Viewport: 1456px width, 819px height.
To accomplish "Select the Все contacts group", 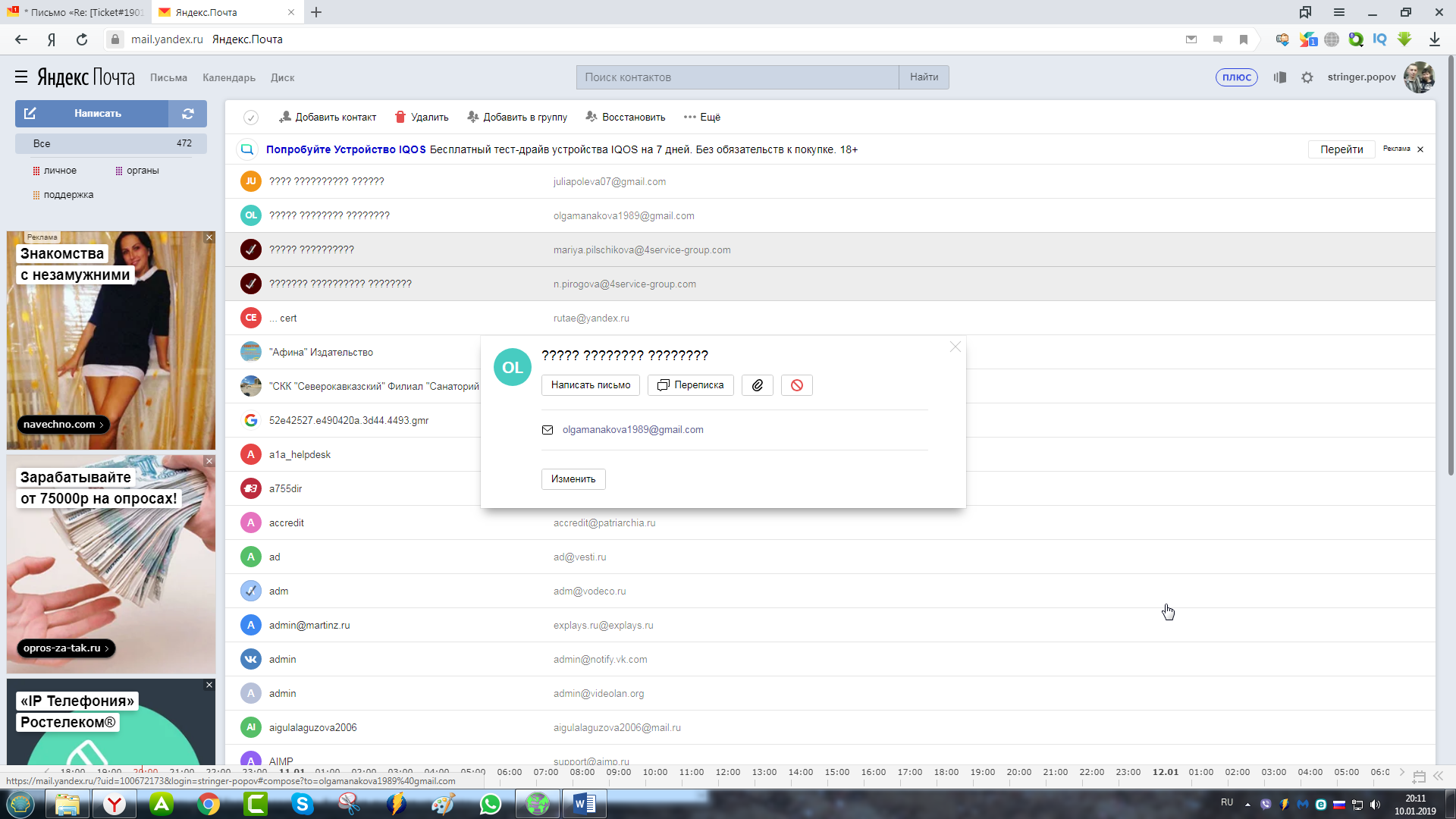I will tap(111, 143).
